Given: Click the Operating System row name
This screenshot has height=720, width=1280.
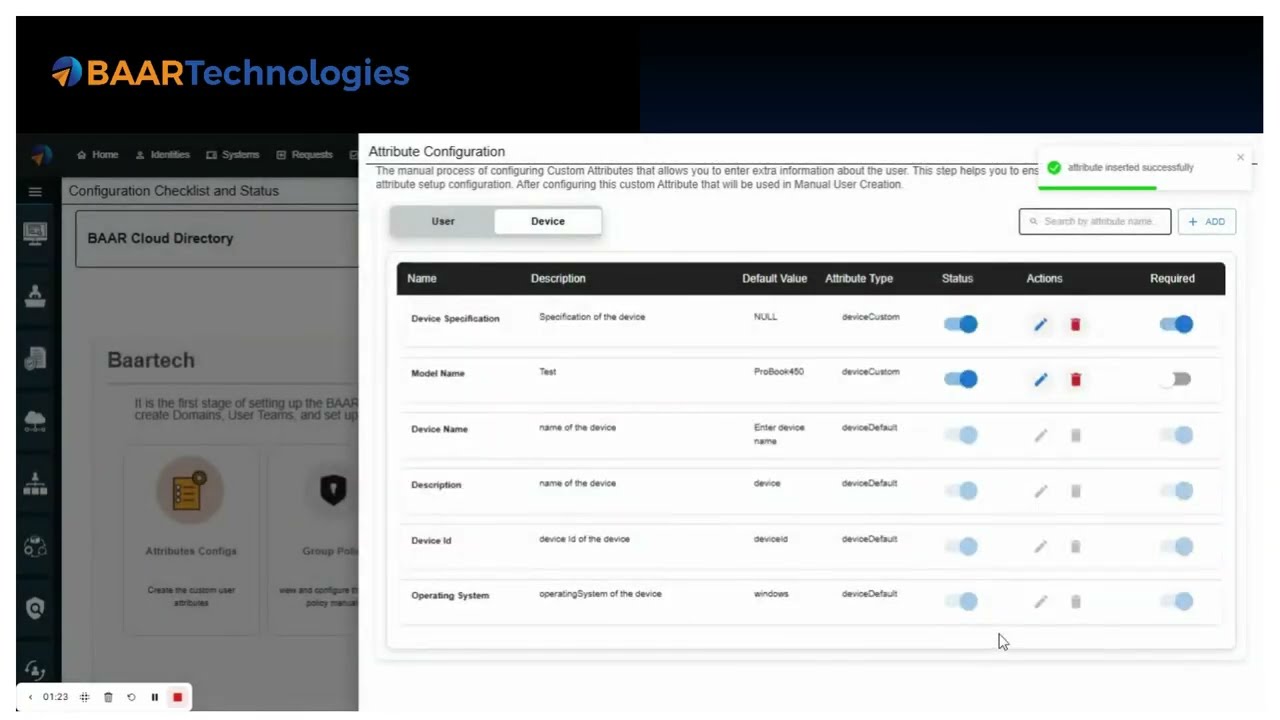Looking at the screenshot, I should tap(450, 596).
